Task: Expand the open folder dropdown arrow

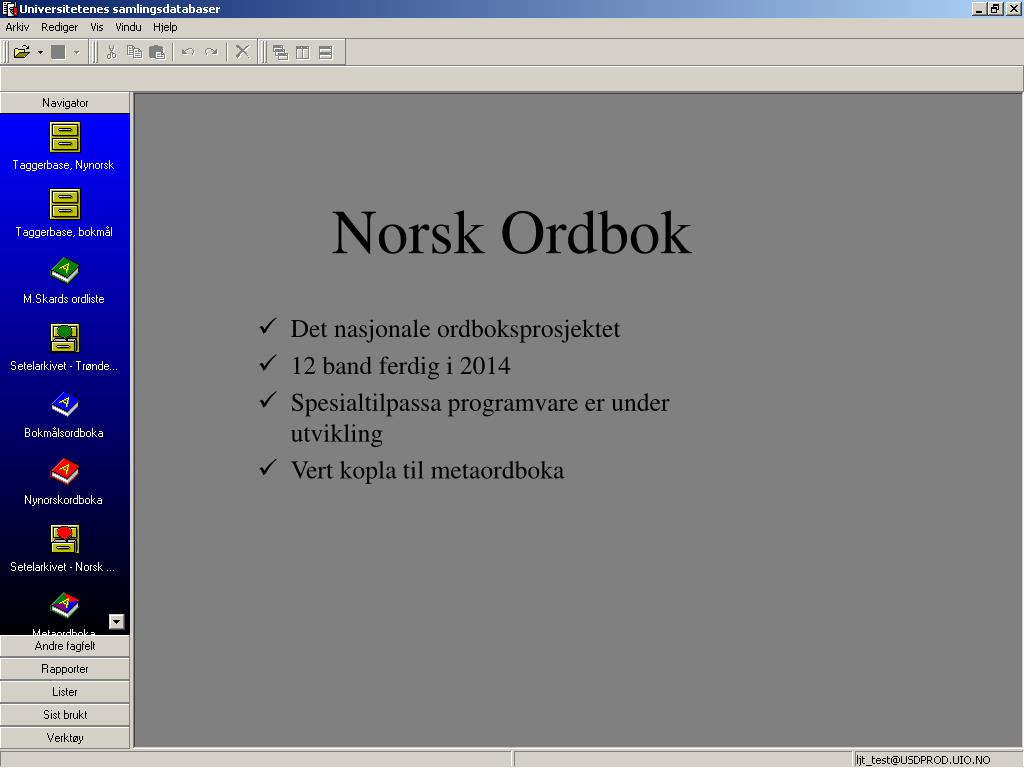Action: [x=40, y=52]
